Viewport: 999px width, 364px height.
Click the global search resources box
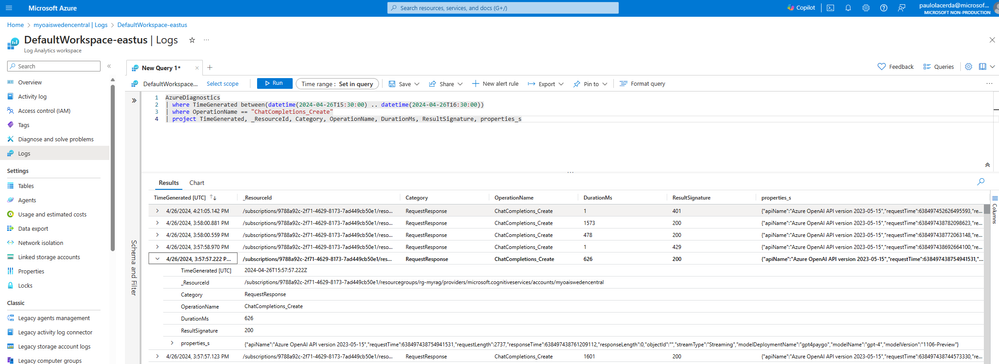coord(503,8)
